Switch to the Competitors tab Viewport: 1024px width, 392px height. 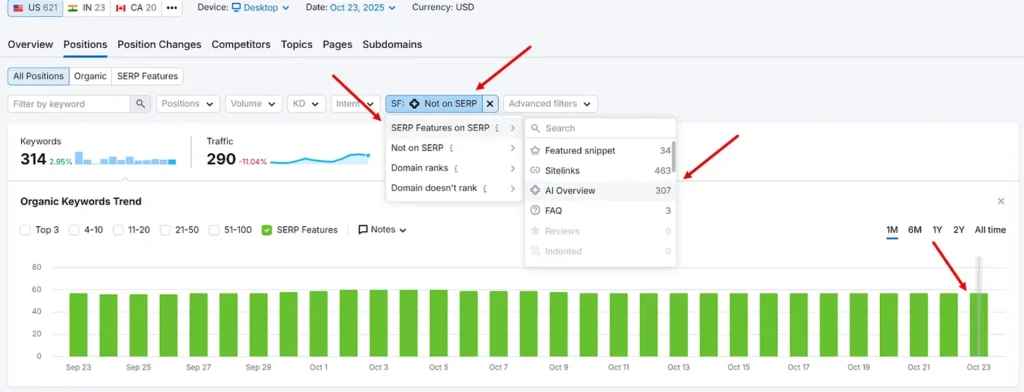[241, 44]
